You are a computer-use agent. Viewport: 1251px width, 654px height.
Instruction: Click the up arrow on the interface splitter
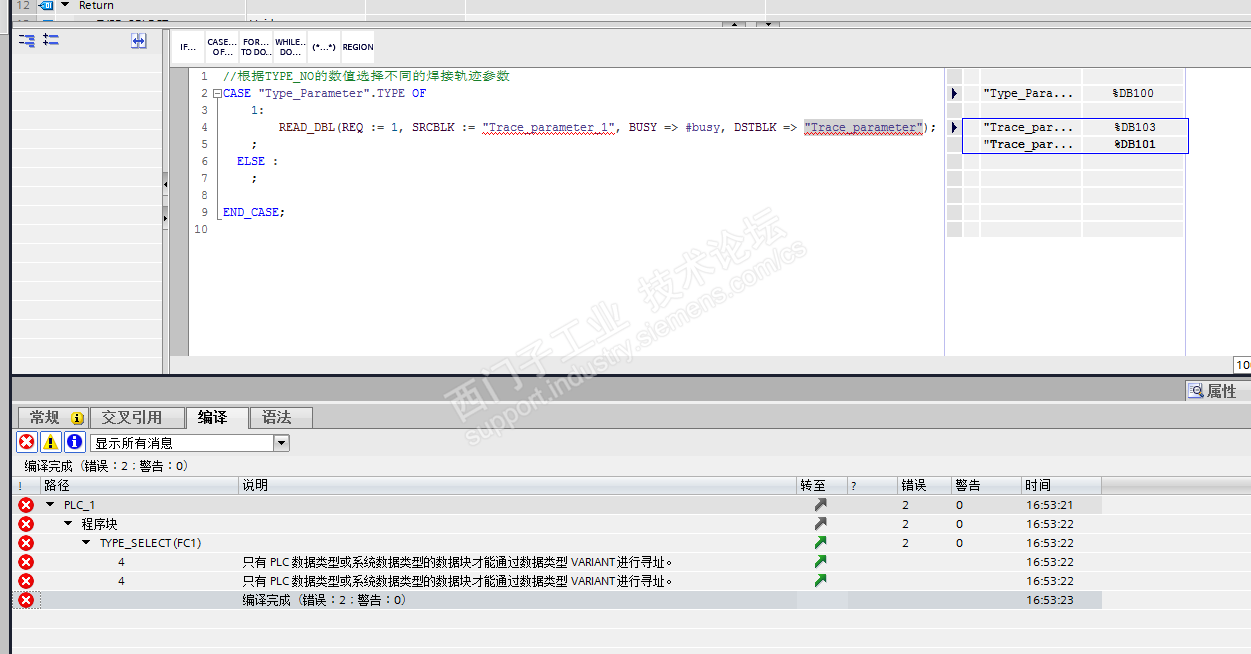735,24
